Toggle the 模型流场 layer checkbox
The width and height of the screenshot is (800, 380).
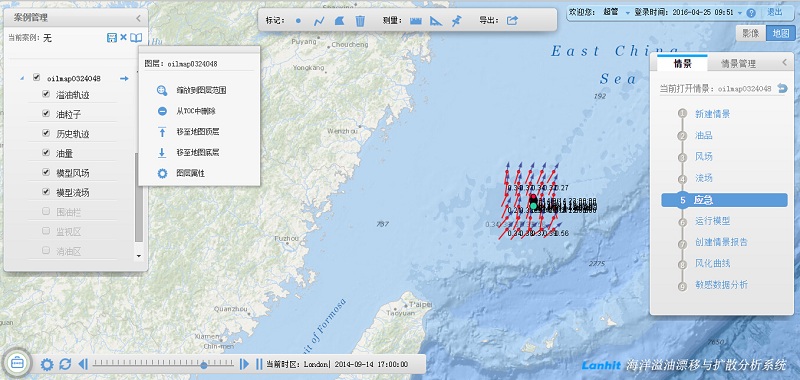46,191
